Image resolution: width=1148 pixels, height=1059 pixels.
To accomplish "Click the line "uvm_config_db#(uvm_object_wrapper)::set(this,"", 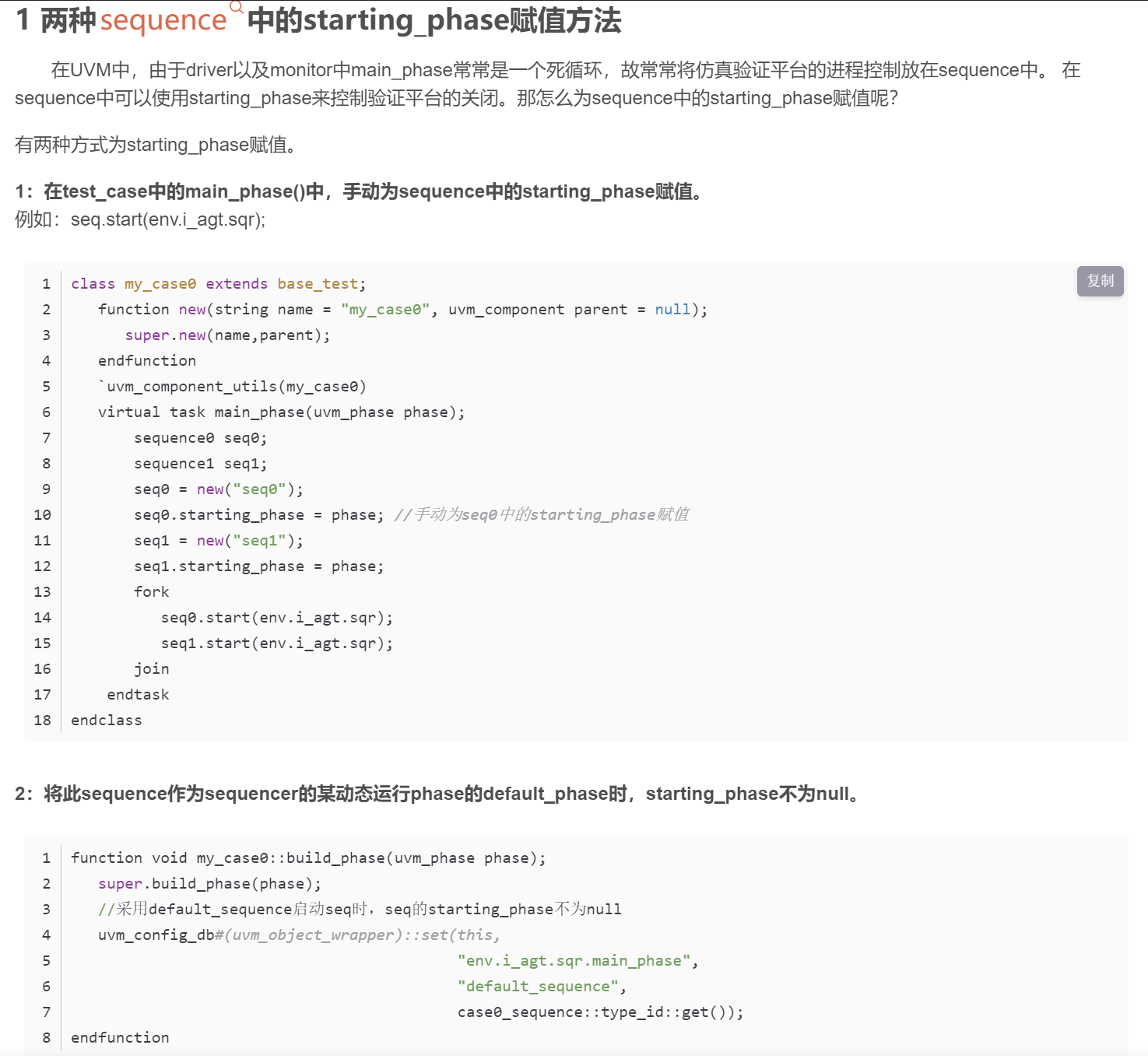I will (299, 935).
